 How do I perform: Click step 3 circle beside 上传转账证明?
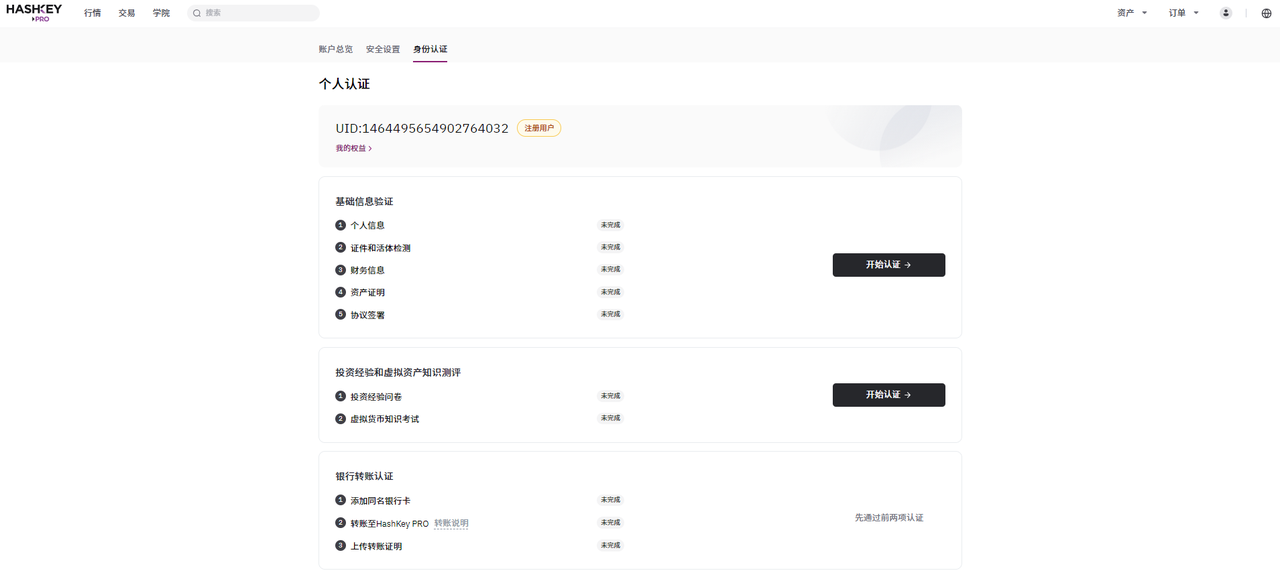click(340, 546)
